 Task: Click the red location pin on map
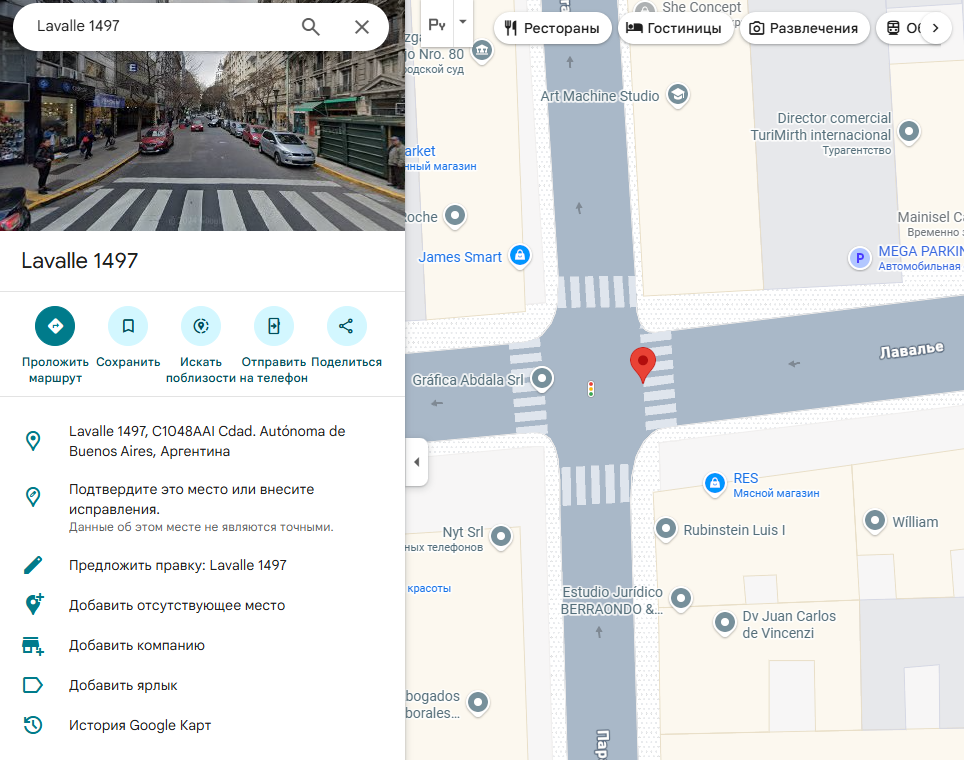[641, 364]
